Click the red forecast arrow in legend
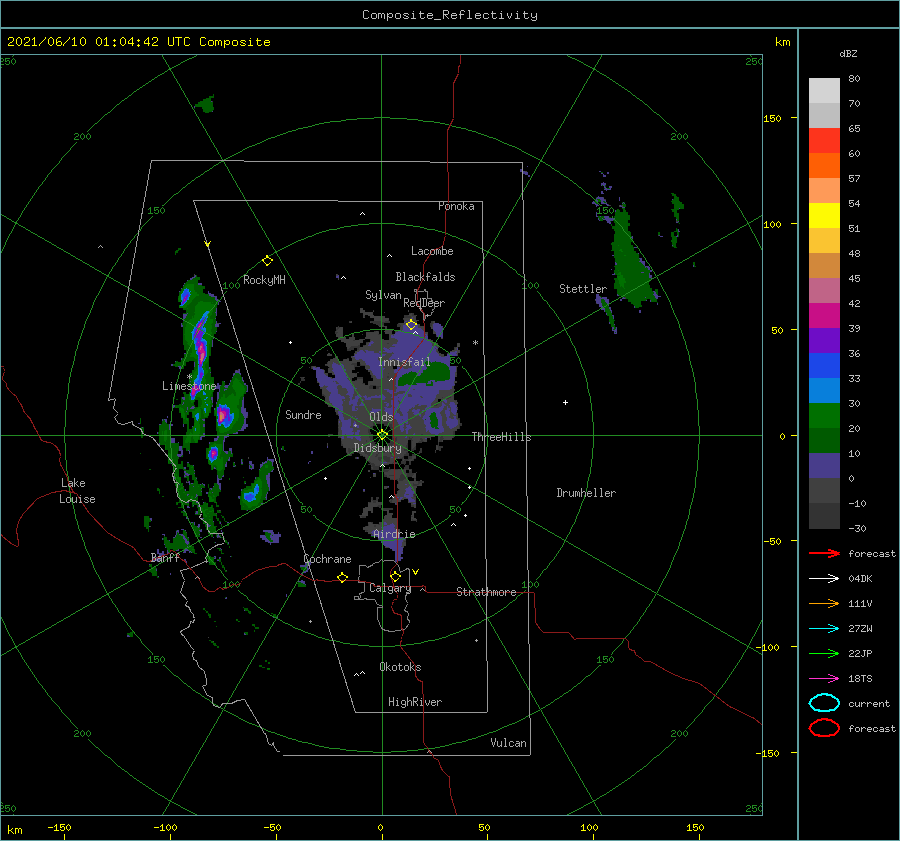 pos(824,553)
